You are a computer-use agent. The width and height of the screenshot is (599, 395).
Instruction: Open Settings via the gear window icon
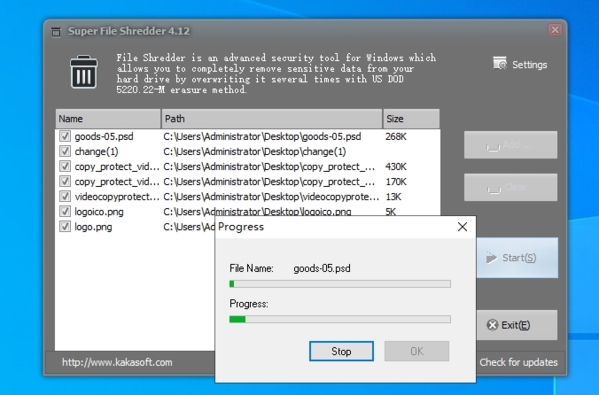[500, 63]
